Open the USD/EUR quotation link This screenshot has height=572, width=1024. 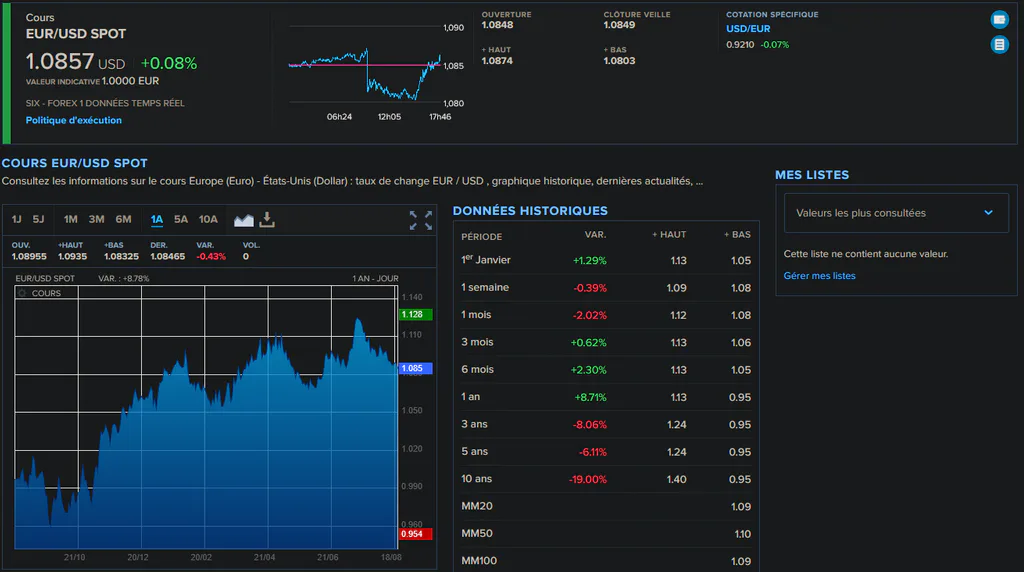(748, 29)
